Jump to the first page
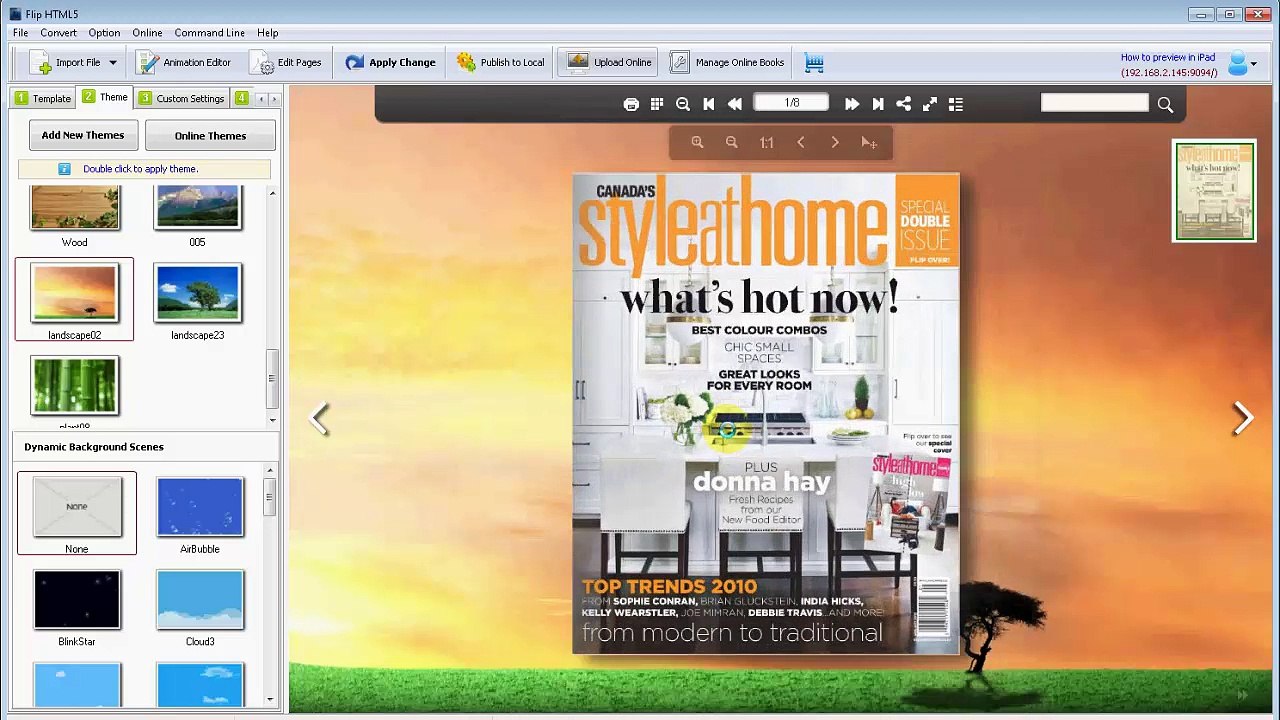Screen dimensions: 1280x720 tap(709, 104)
